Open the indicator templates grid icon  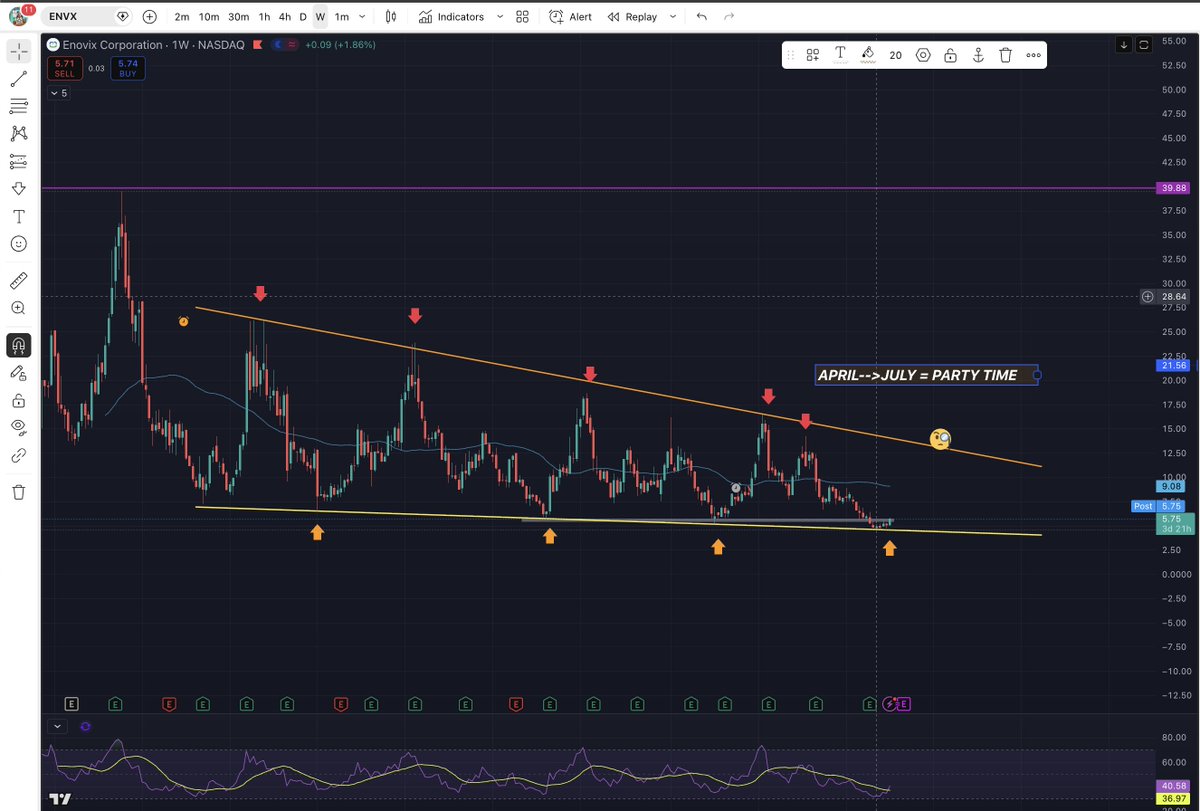[x=522, y=17]
